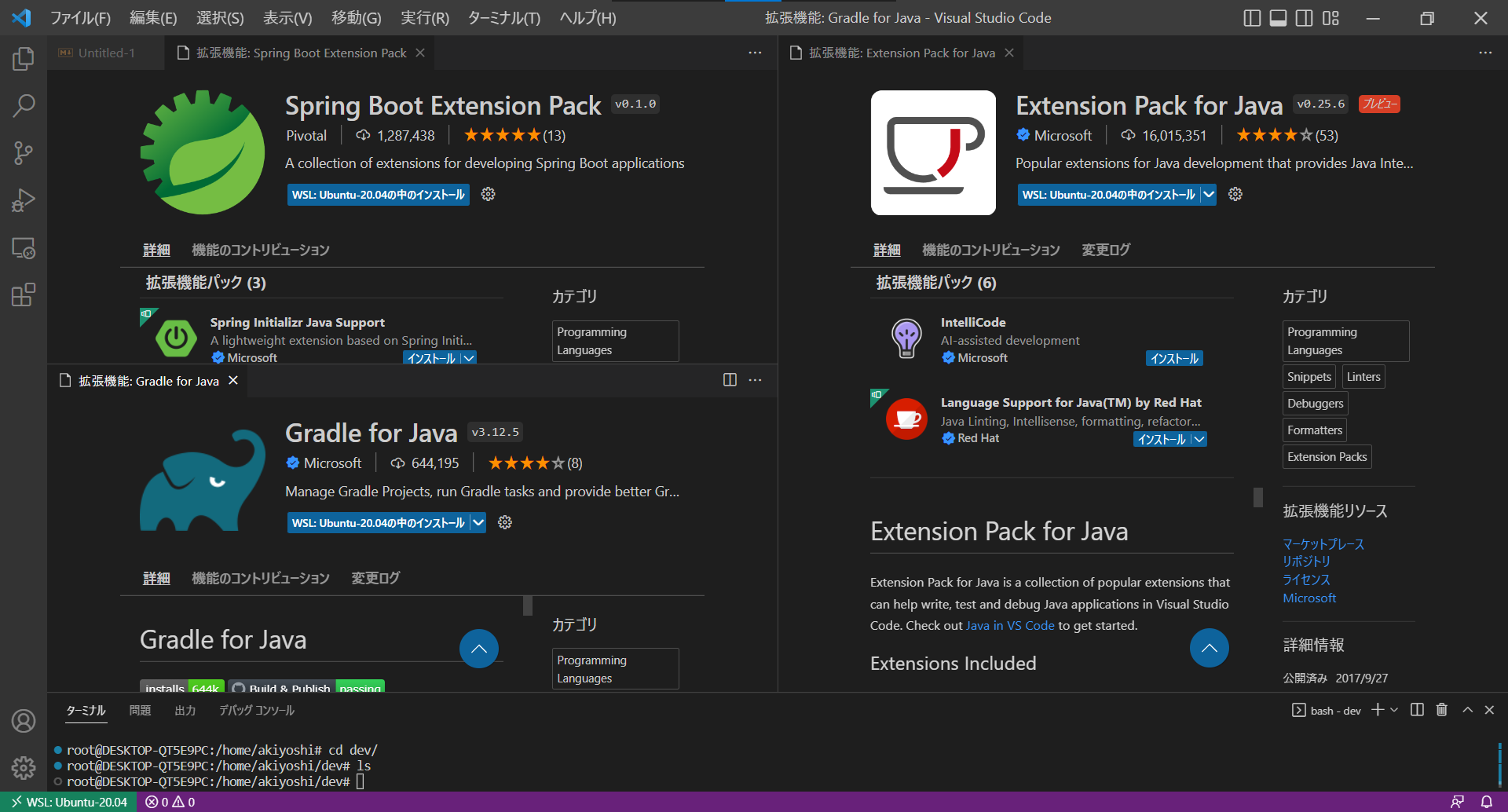Open the Run and Debug view
The width and height of the screenshot is (1508, 812).
(24, 200)
